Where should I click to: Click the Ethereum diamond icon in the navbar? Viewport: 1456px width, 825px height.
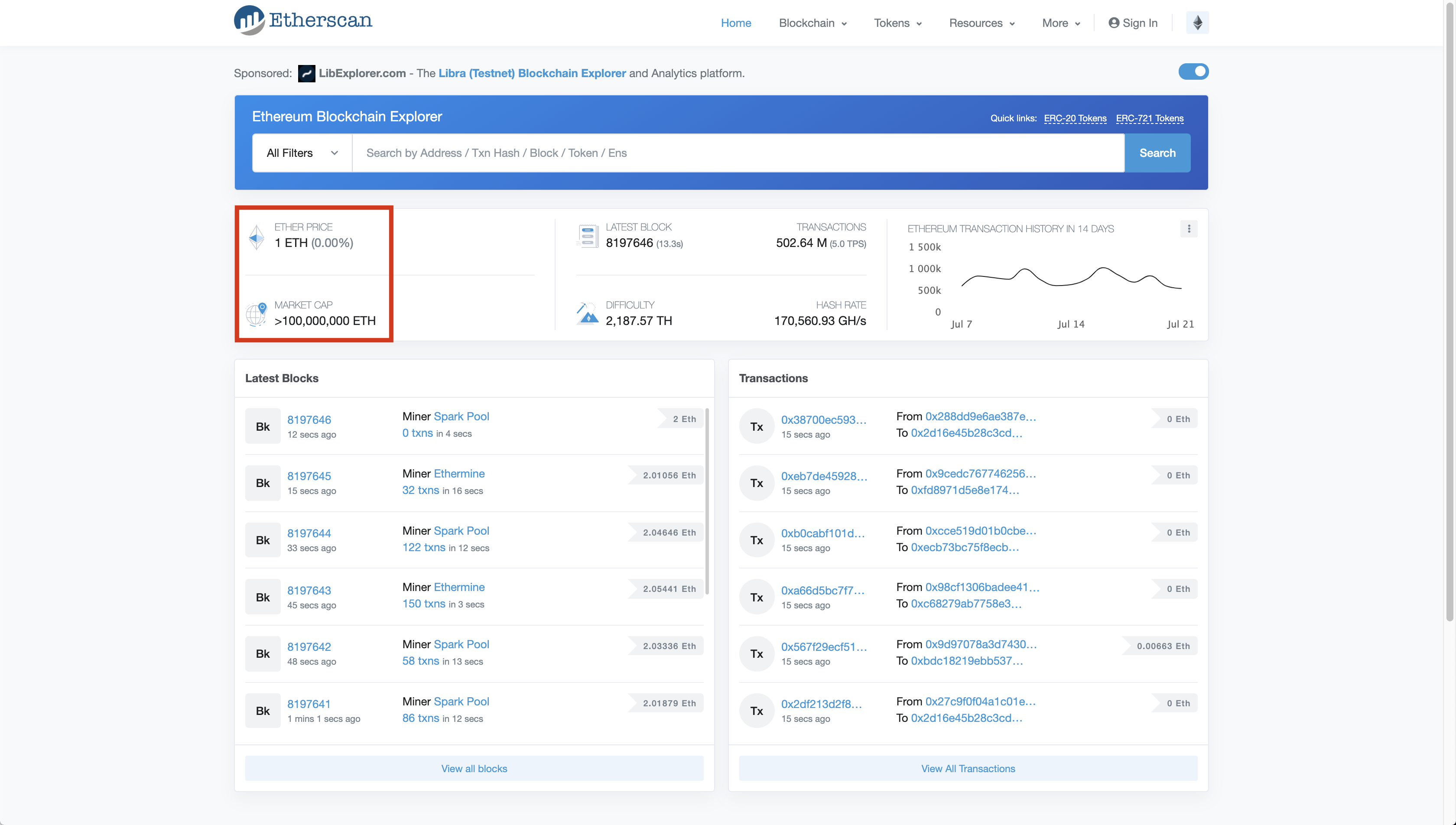tap(1197, 23)
